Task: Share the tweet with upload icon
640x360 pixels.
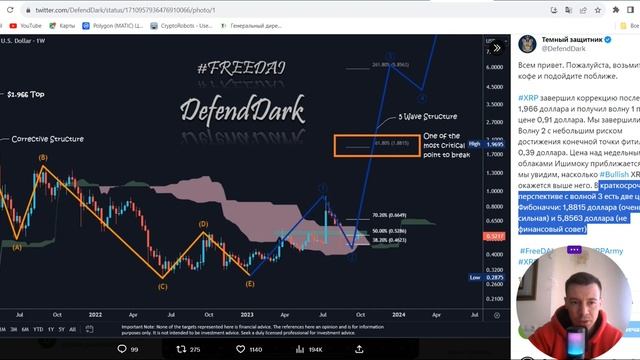Action: pyautogui.click(x=359, y=349)
